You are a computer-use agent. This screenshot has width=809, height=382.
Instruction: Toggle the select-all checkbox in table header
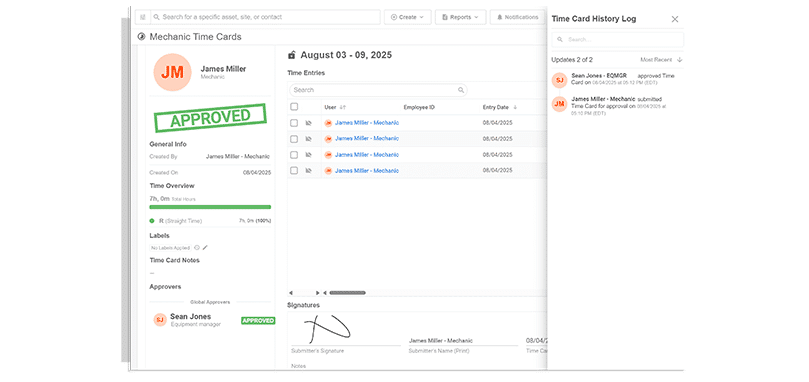[294, 107]
